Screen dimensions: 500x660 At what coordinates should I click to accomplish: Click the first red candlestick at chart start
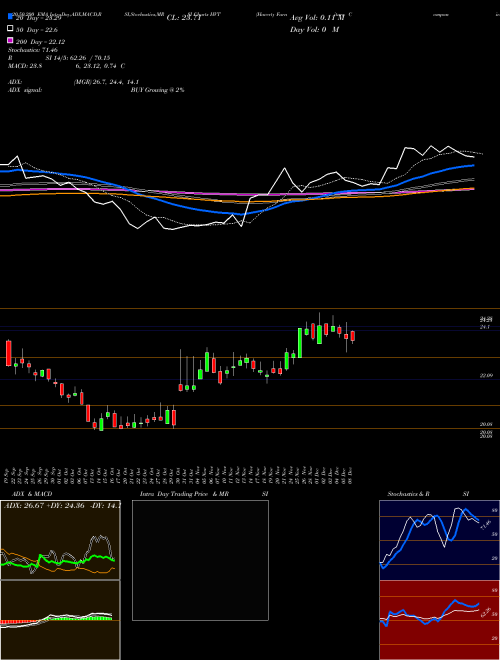[x=8, y=353]
